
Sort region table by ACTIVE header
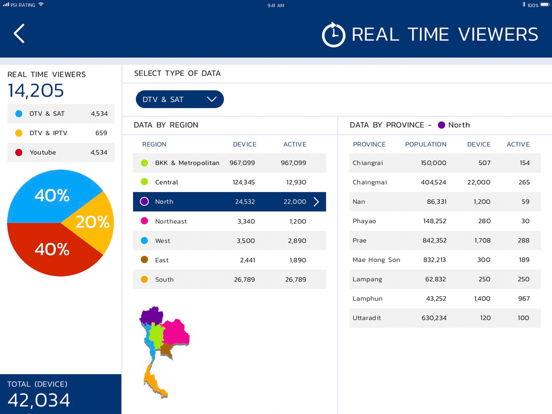[x=295, y=144]
